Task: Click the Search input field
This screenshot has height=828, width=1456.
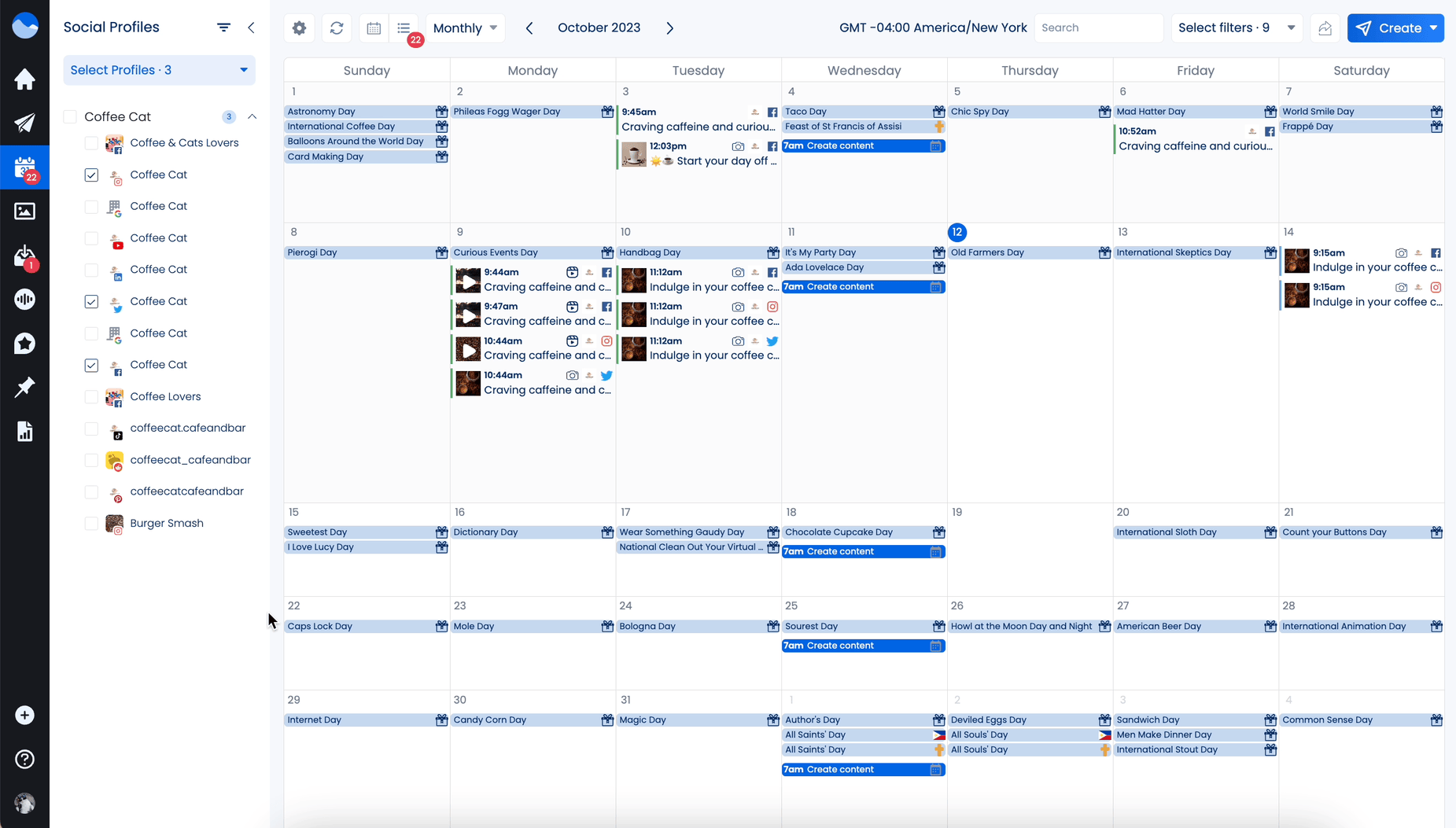Action: (x=1098, y=28)
